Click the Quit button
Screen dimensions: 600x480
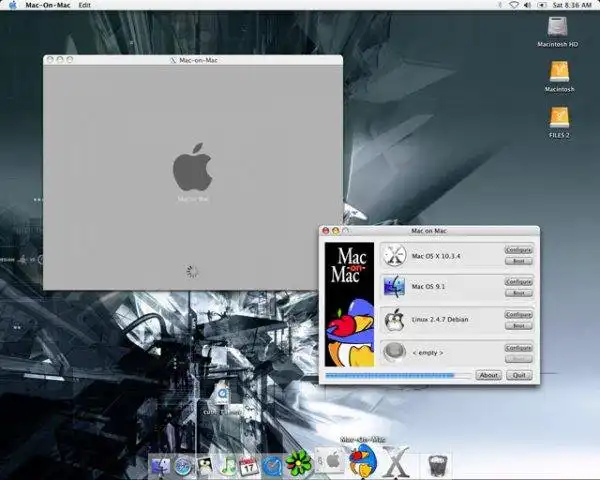click(519, 375)
